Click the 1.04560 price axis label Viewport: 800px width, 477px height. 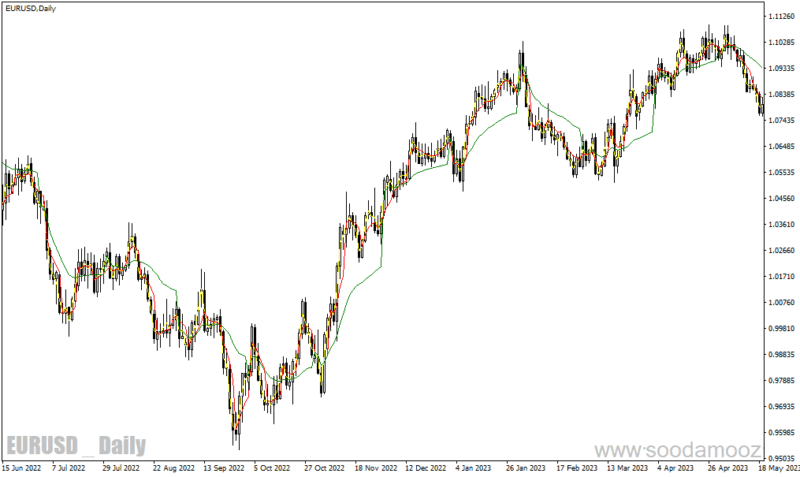pyautogui.click(x=782, y=198)
